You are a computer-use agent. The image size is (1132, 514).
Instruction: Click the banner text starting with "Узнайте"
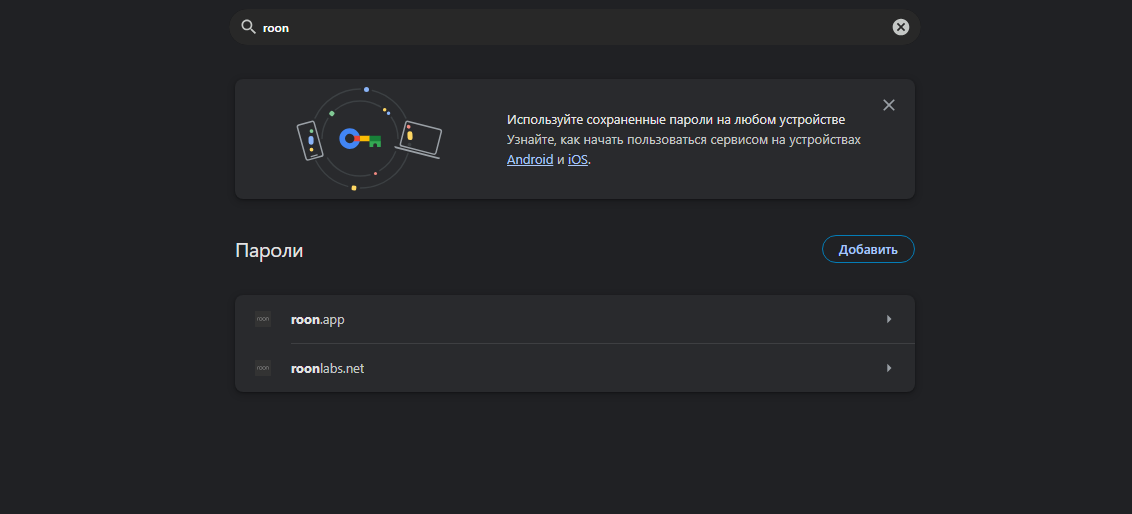pyautogui.click(x=683, y=140)
